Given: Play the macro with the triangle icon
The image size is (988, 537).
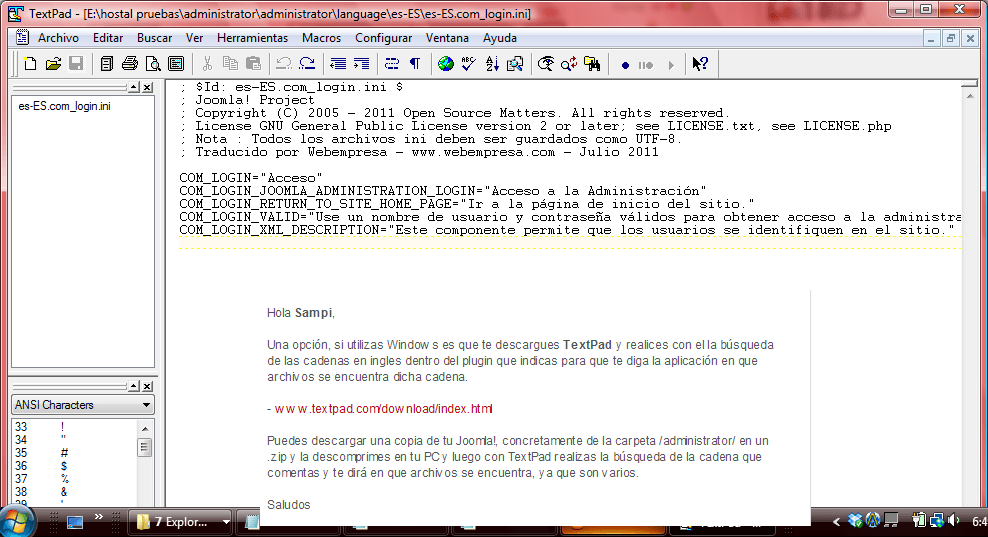Looking at the screenshot, I should tap(671, 65).
